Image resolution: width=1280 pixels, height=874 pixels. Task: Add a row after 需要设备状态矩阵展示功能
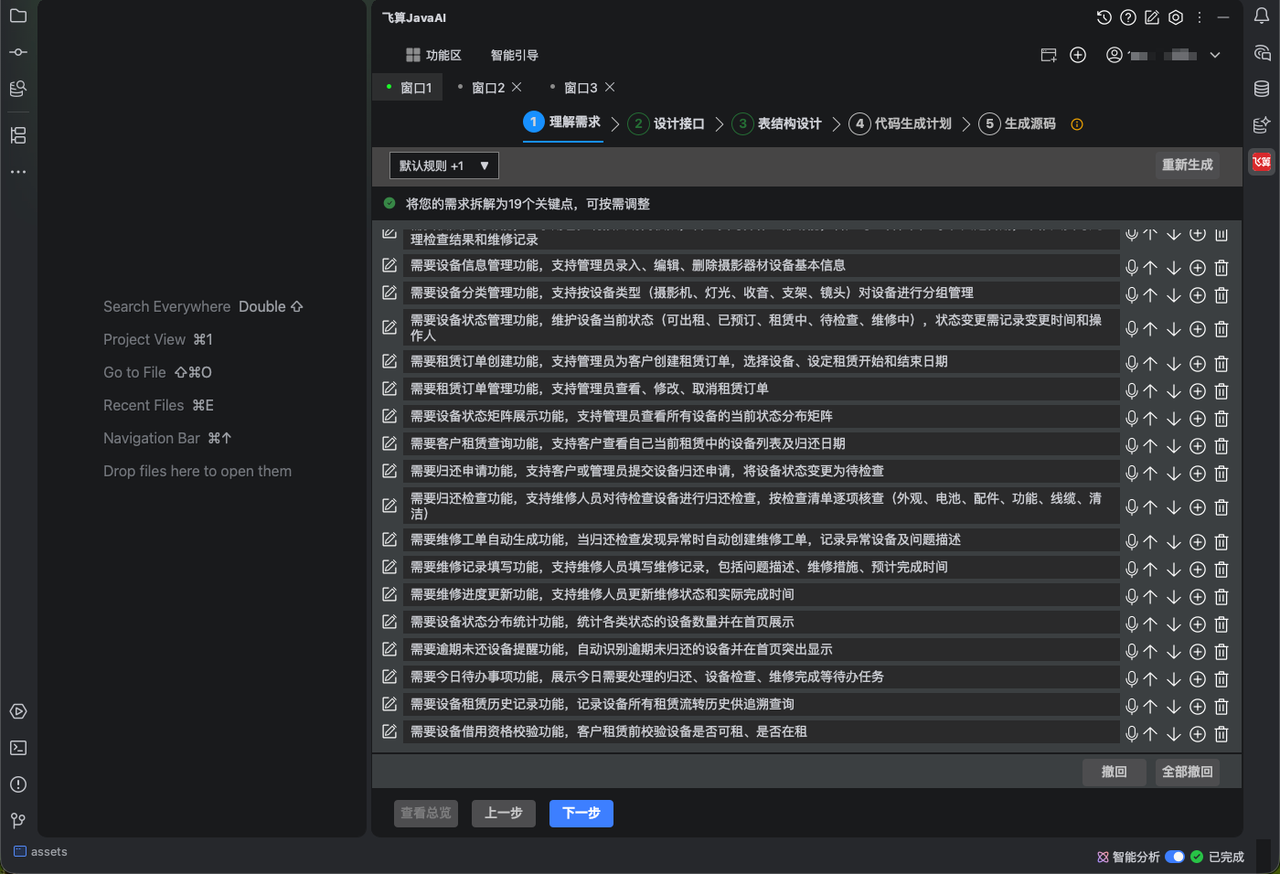[1198, 418]
